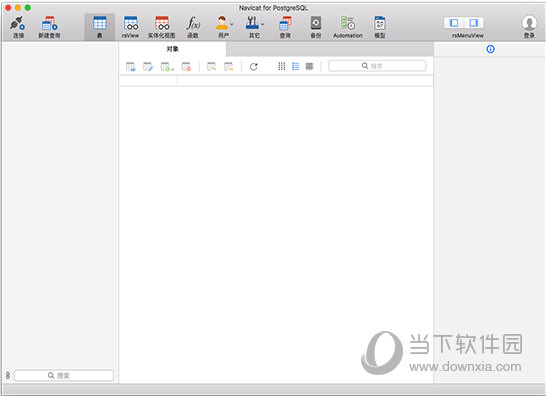
Task: Click the search field in object toolbar
Action: [x=377, y=66]
